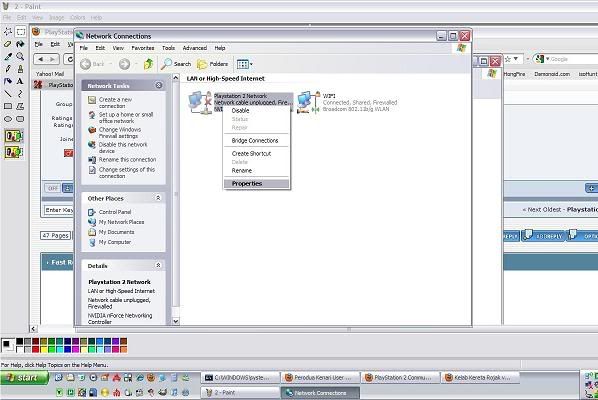Click the Internet Explorer quick launch icon
Screen dimensions: 598x400
coord(140,378)
